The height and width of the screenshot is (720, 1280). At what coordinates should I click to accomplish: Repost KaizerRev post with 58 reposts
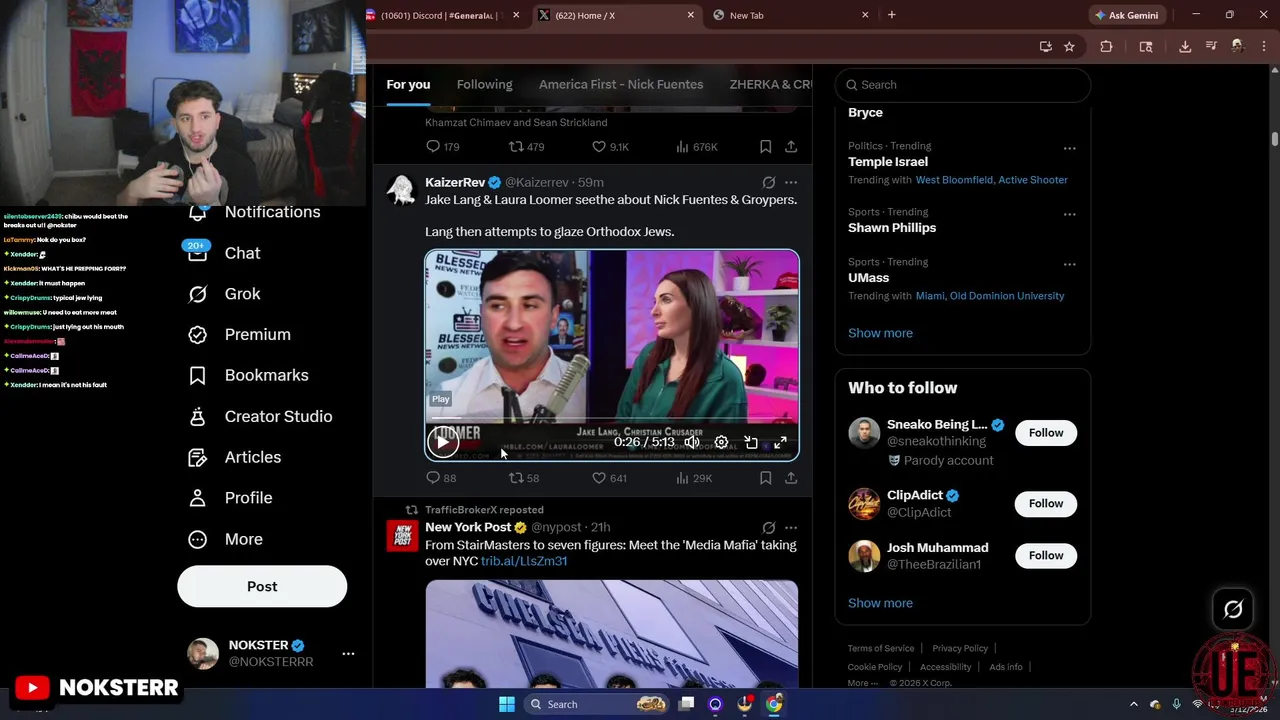tap(524, 478)
